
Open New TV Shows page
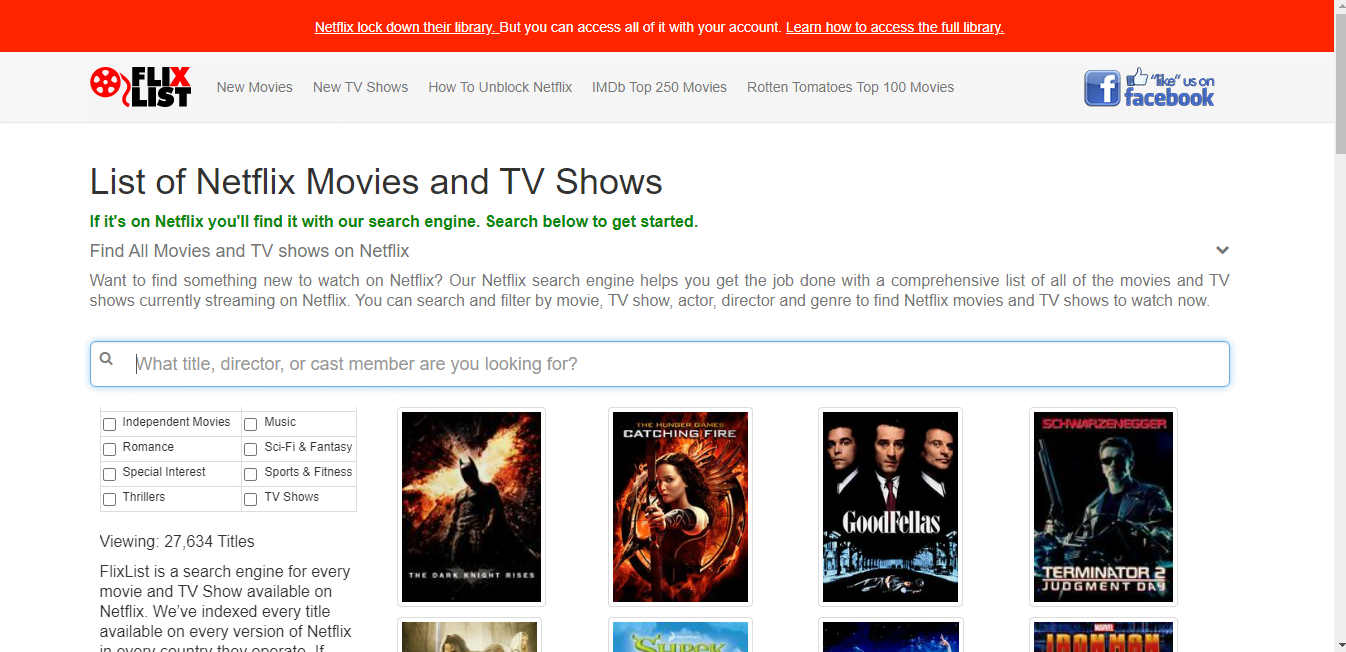tap(361, 87)
